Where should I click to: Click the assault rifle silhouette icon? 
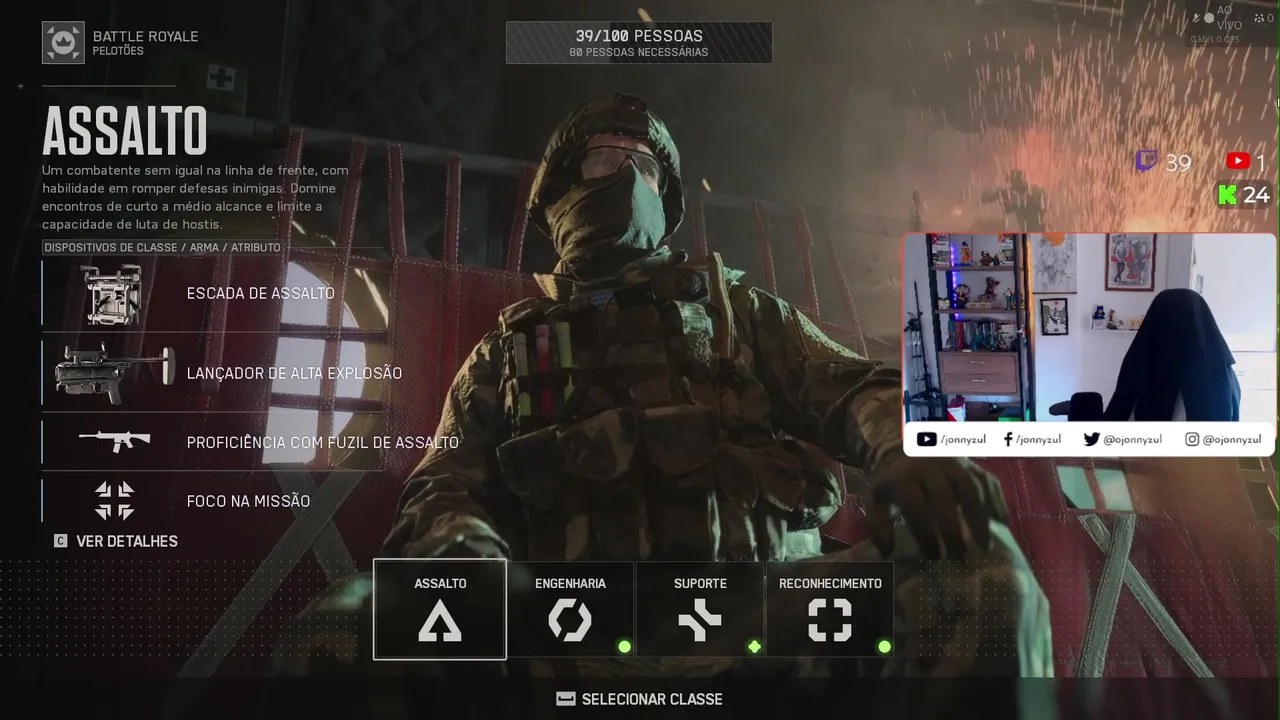[115, 440]
